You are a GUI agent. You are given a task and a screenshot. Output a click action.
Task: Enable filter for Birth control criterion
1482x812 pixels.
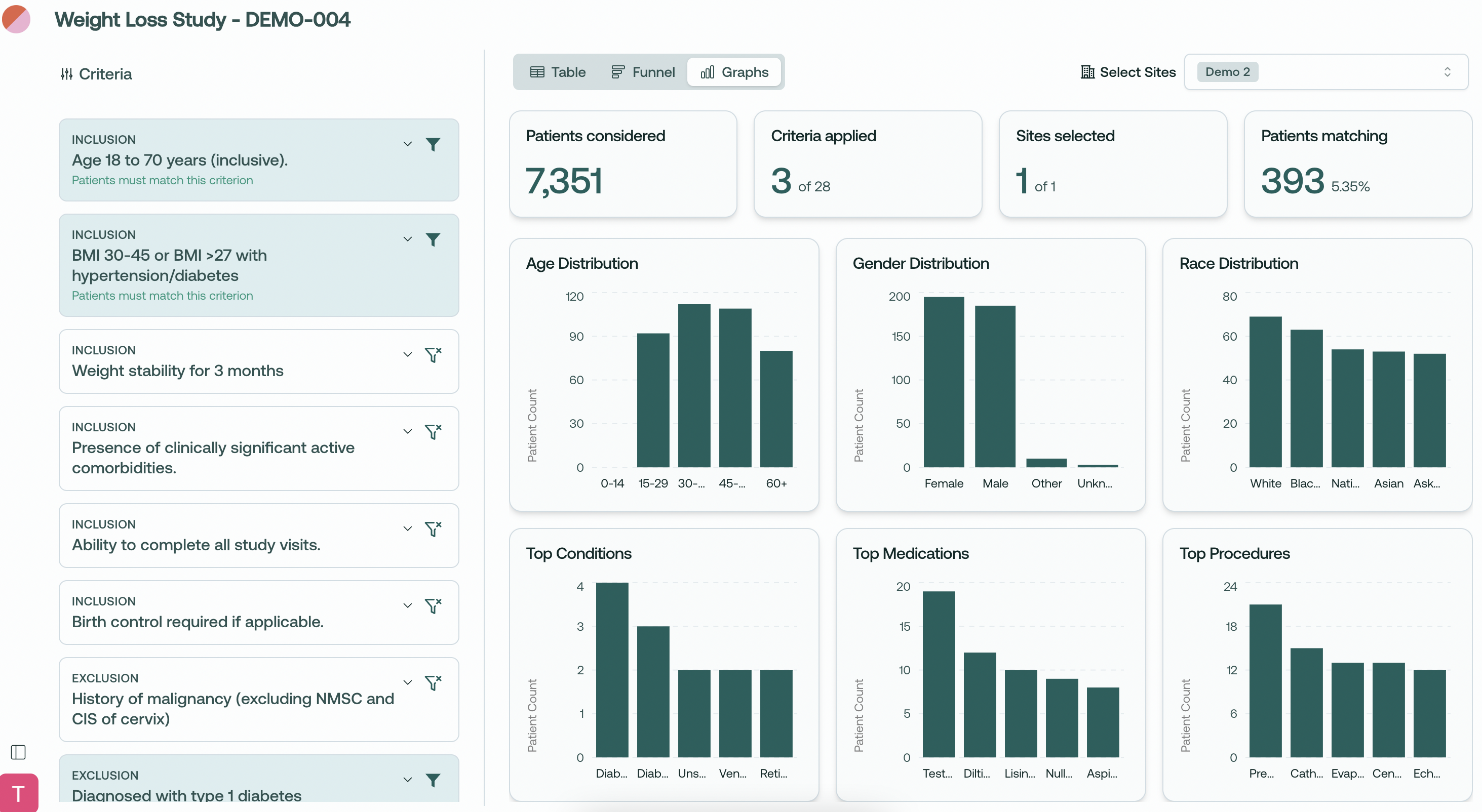click(433, 605)
